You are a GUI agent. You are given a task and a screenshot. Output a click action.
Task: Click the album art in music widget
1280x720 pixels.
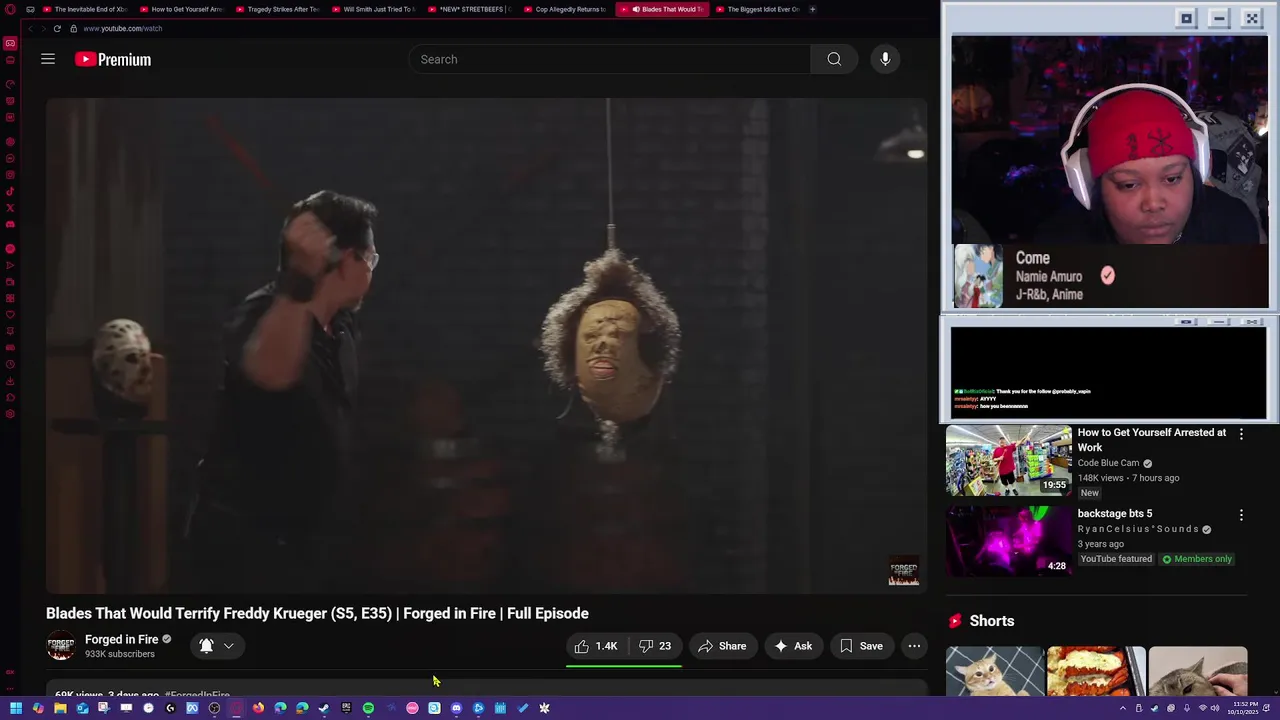click(x=979, y=276)
